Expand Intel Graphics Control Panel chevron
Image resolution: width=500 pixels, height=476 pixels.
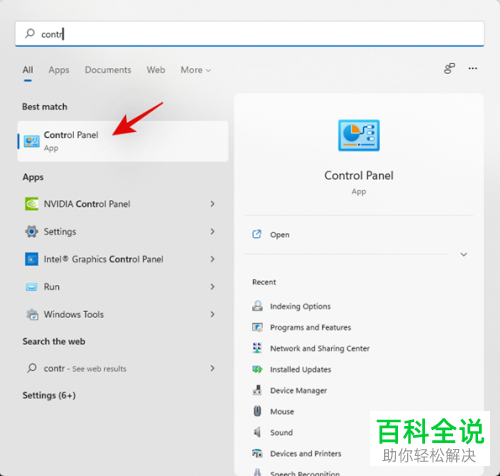click(x=212, y=259)
